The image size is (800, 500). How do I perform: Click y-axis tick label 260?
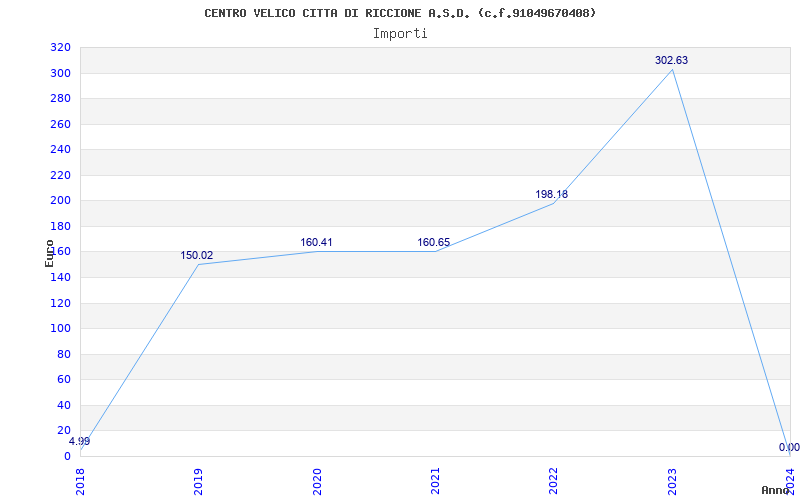[x=61, y=124]
